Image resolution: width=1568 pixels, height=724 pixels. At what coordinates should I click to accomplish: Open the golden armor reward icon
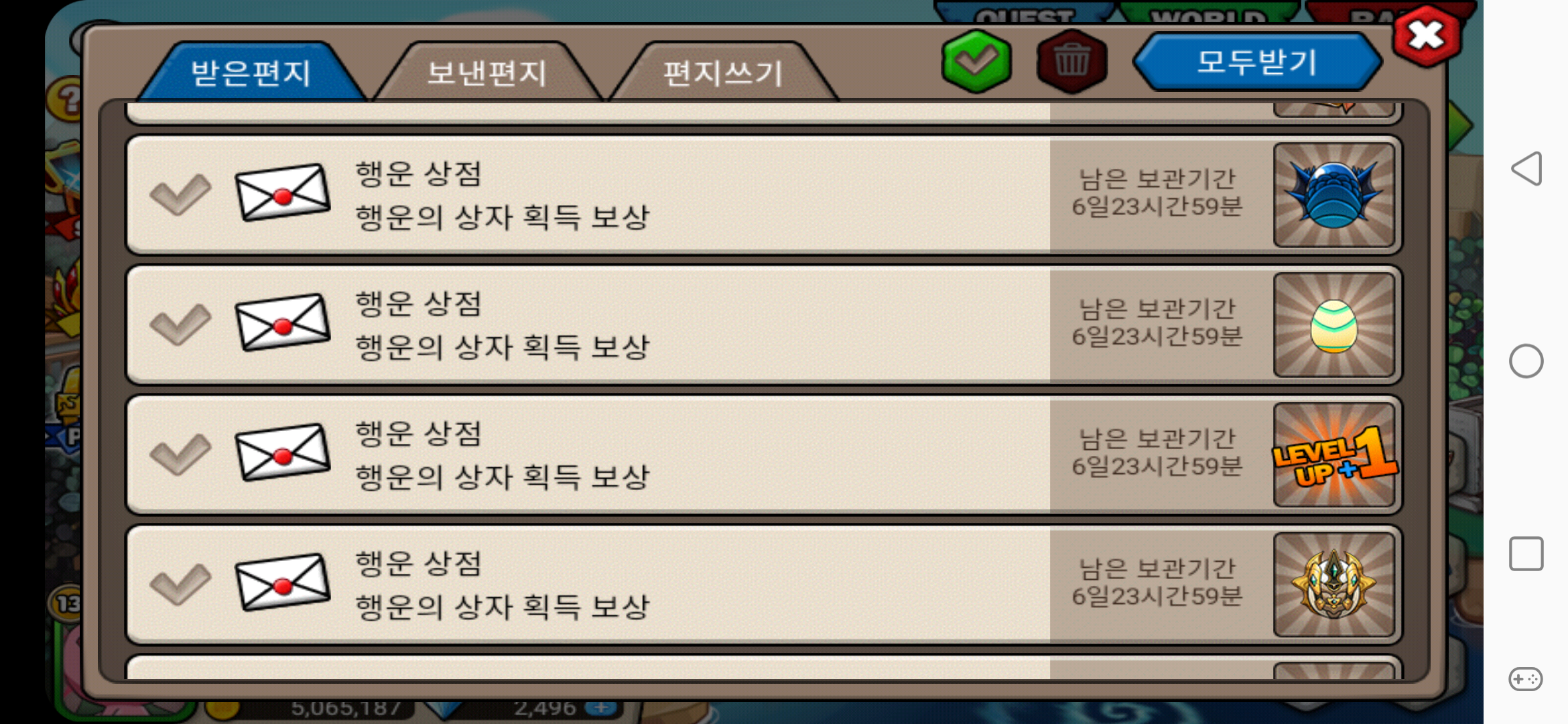click(x=1333, y=585)
